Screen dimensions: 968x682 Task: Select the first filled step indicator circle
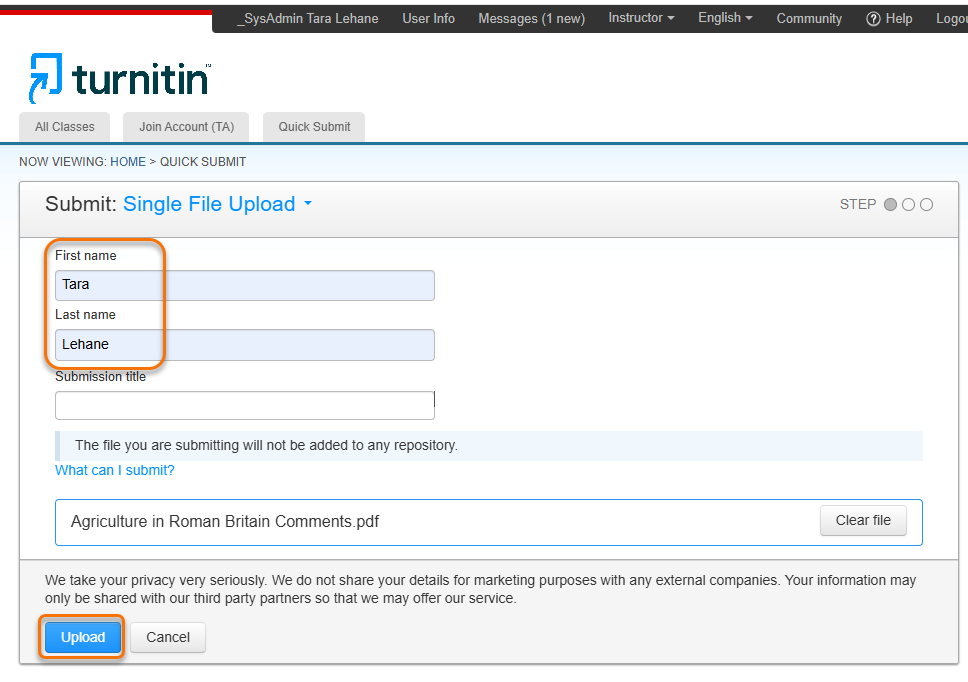point(890,205)
